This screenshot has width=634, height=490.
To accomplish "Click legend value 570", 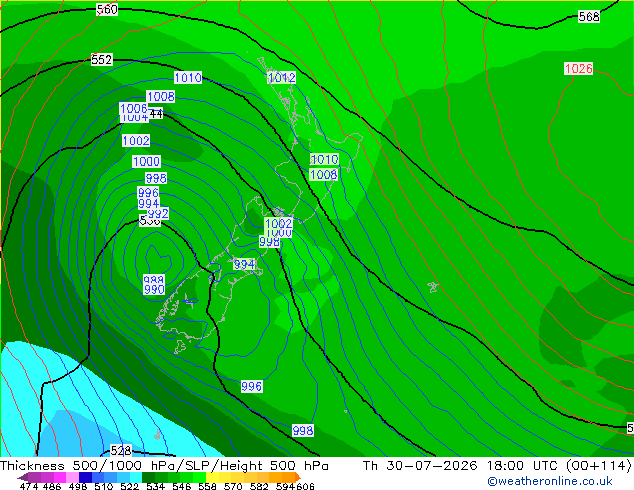I will (x=233, y=486).
